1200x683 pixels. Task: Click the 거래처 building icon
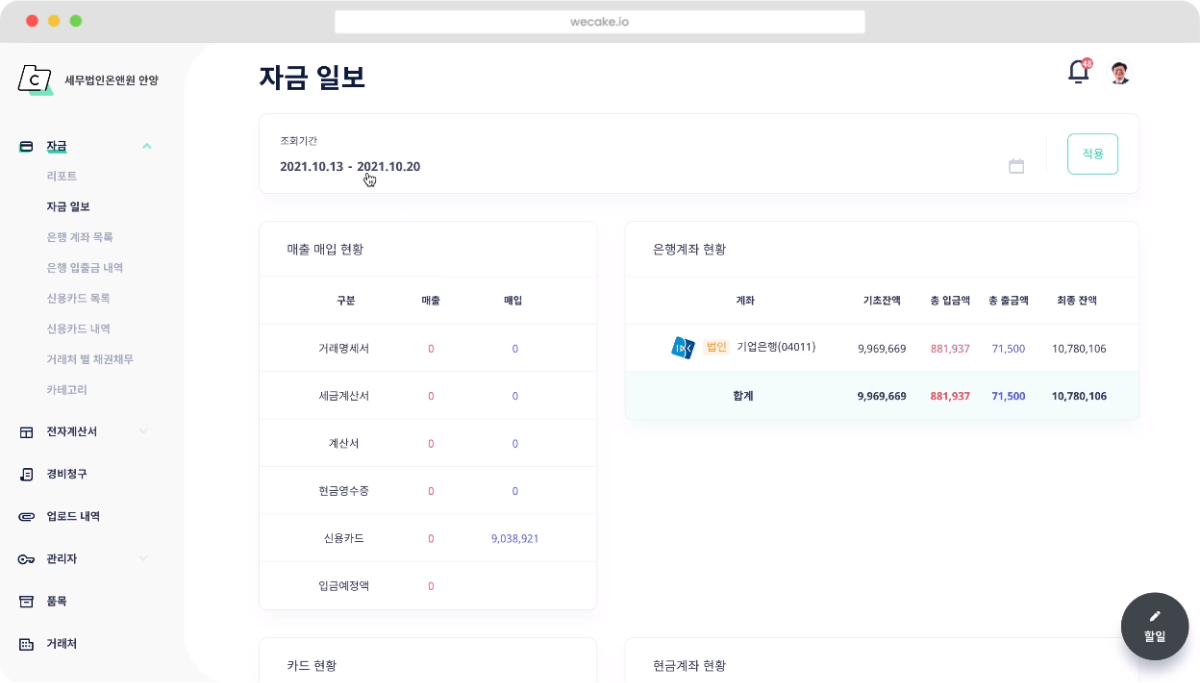pyautogui.click(x=27, y=644)
